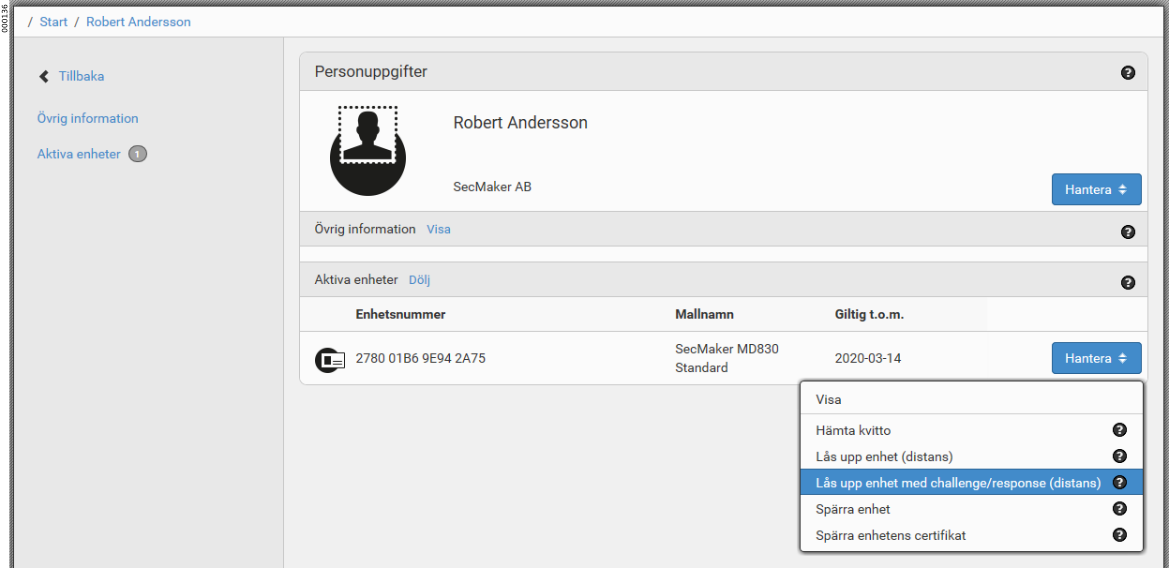This screenshot has height=568, width=1169.
Task: Click help icon beside Övrig information row
Action: pos(1128,232)
